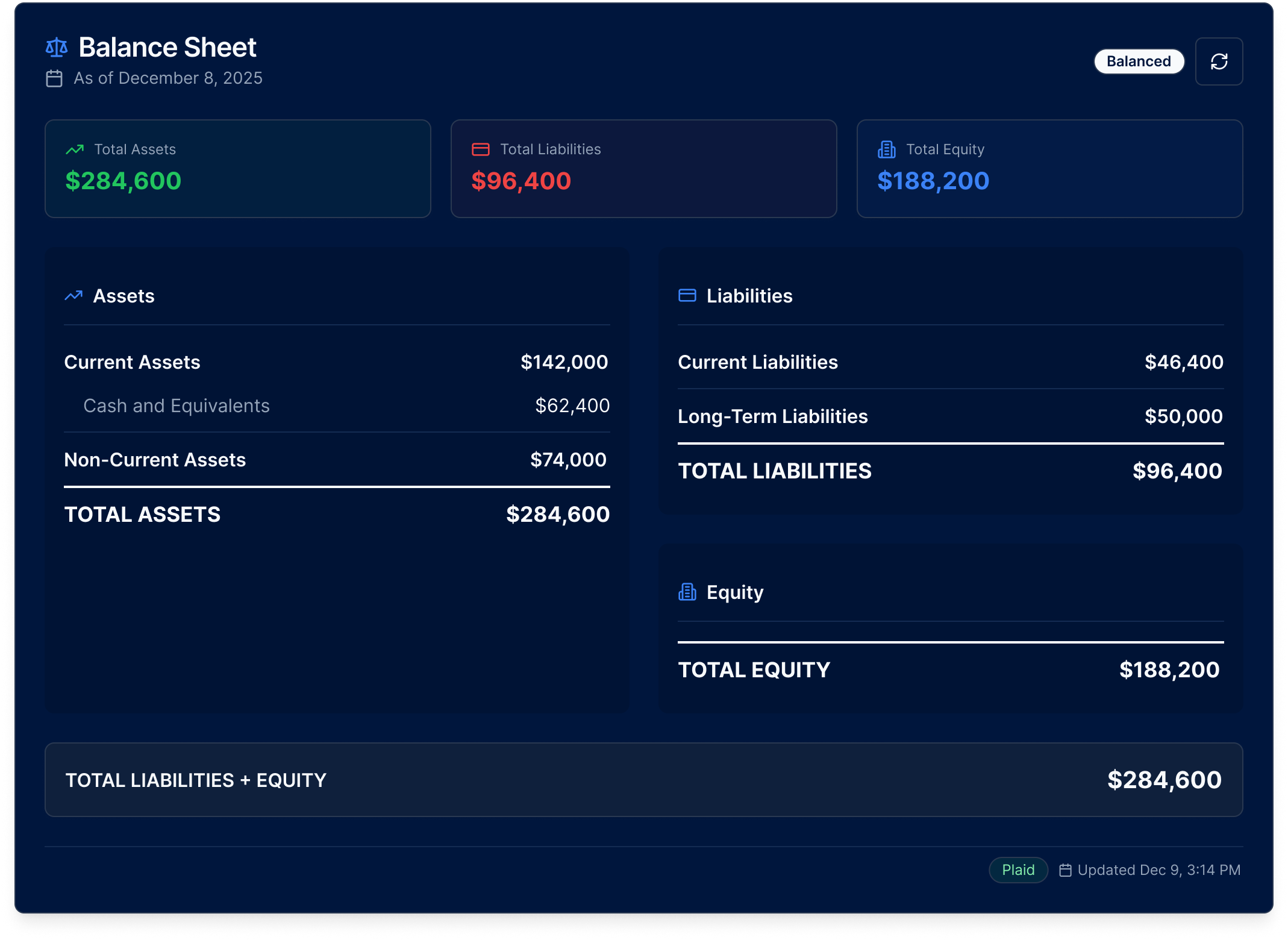
Task: Click the Balanced status badge
Action: click(1138, 61)
